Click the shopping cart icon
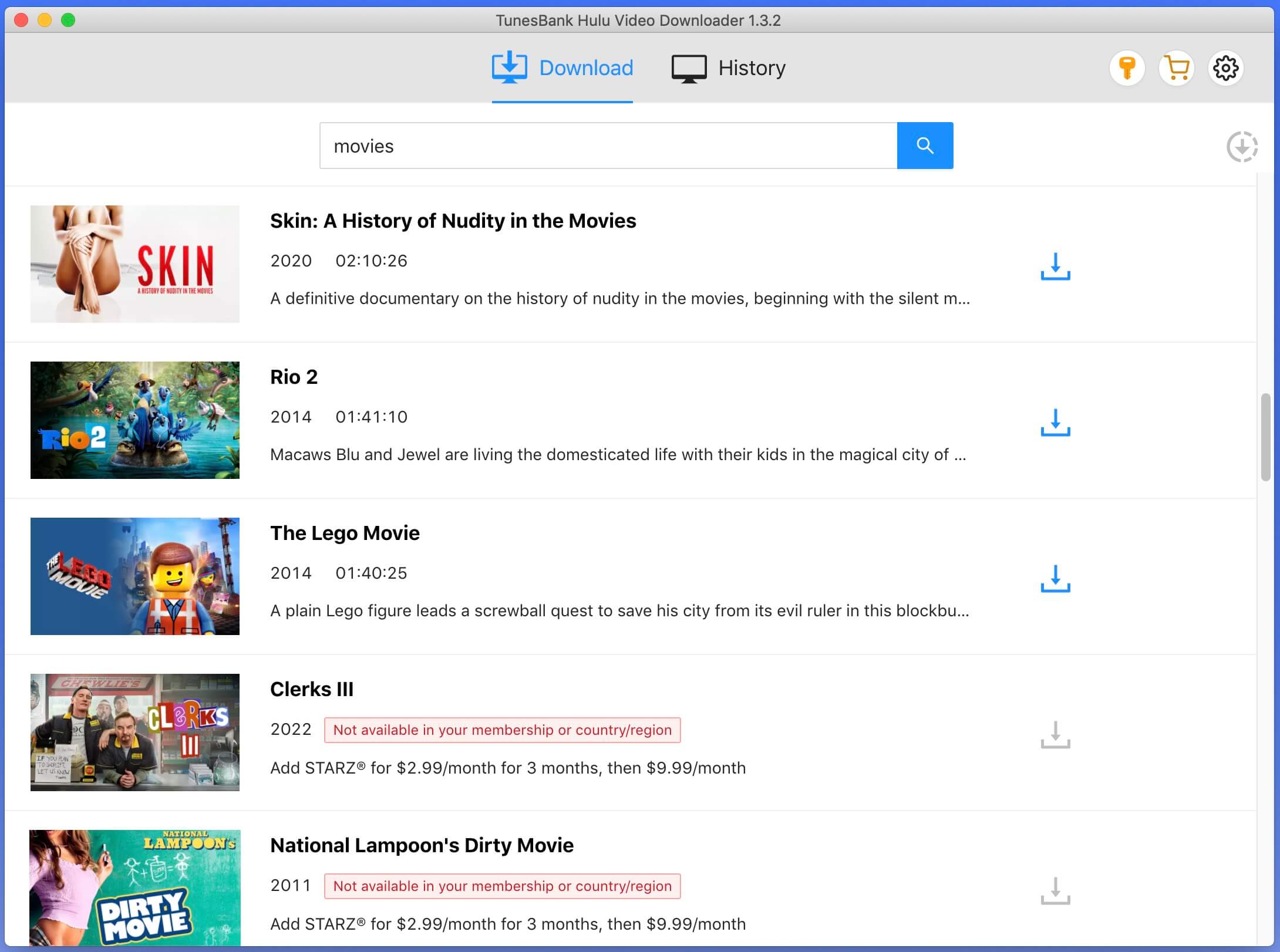The image size is (1280, 952). (1176, 68)
